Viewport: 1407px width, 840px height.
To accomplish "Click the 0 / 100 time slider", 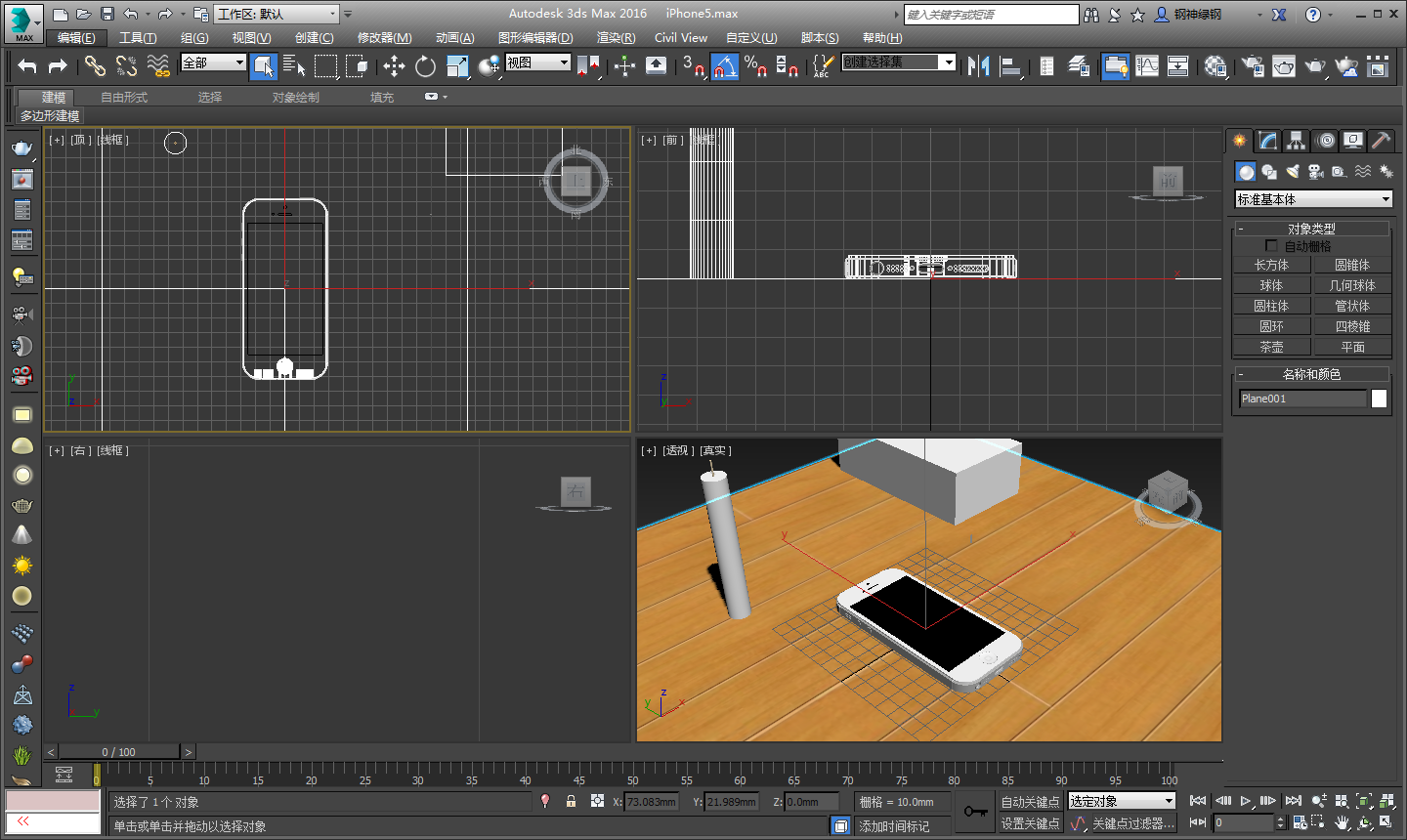I will 119,752.
